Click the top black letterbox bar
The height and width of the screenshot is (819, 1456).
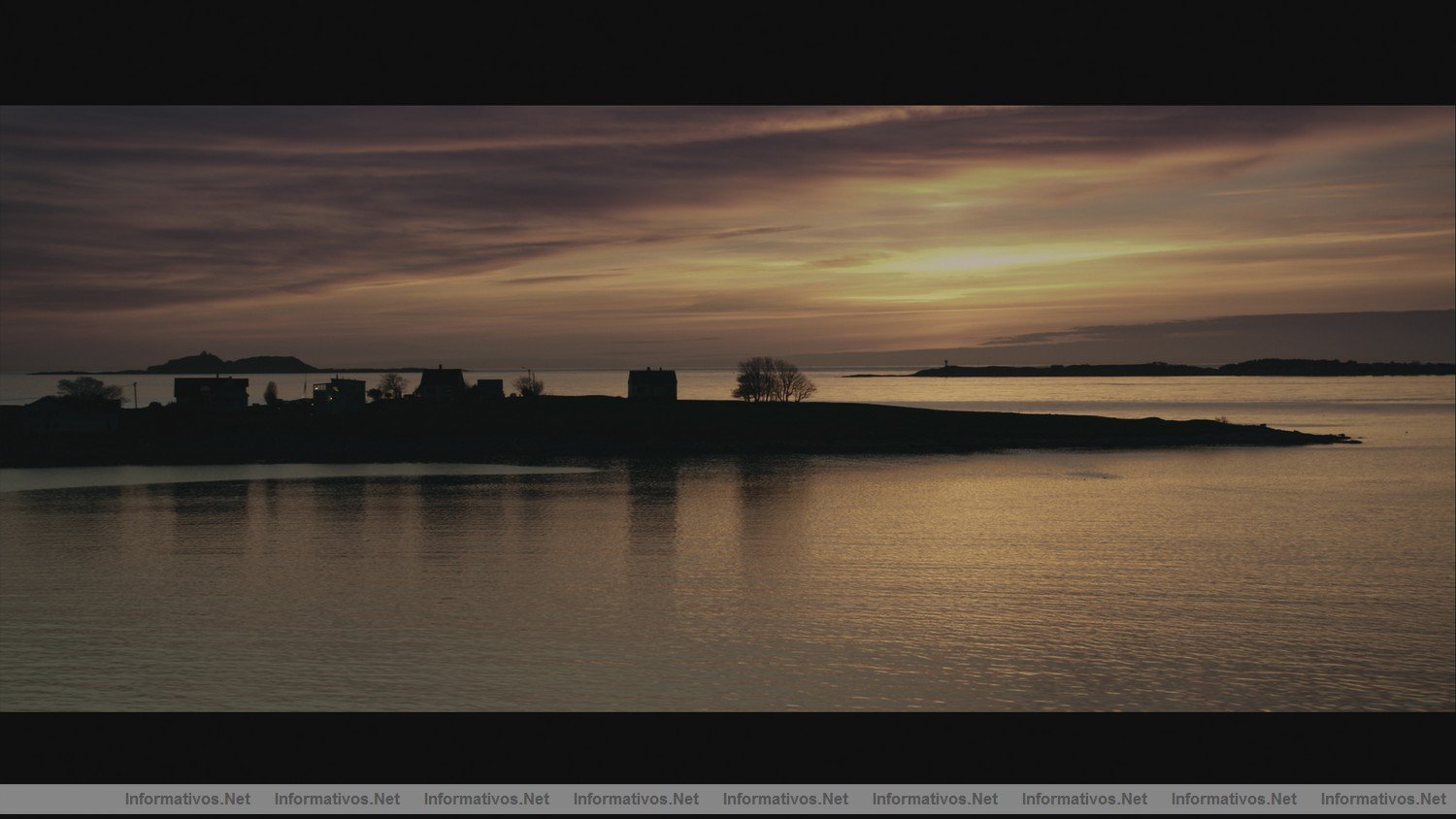728,52
